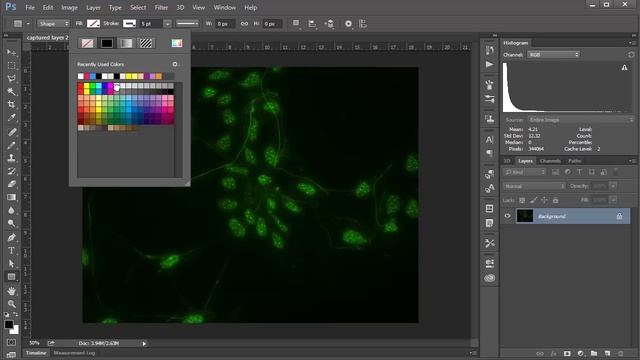Open shape geometry gear options
Screen dimensions: 640x360
tap(348, 24)
